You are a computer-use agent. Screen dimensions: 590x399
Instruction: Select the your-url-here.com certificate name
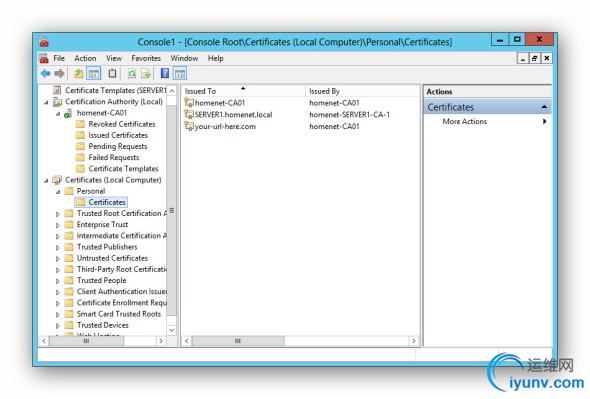225,126
